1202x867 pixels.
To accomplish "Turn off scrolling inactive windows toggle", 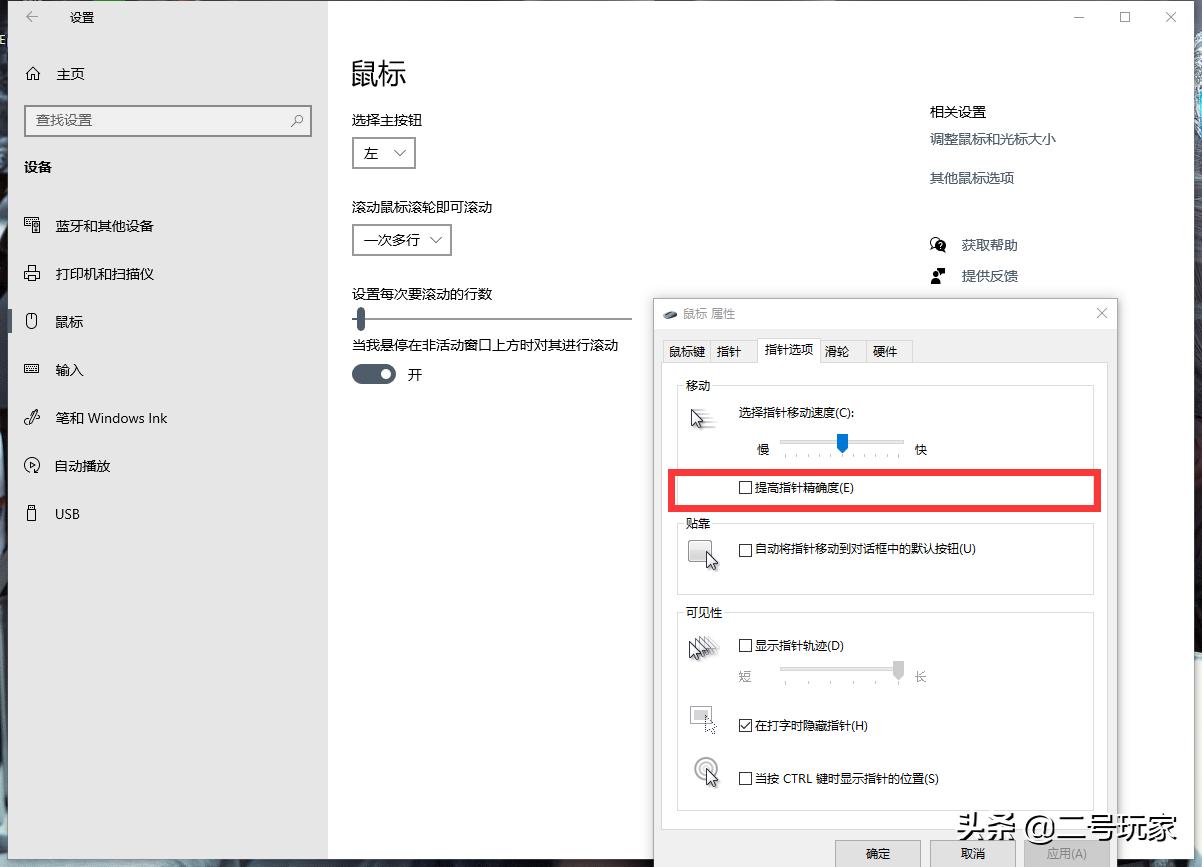I will tap(374, 374).
